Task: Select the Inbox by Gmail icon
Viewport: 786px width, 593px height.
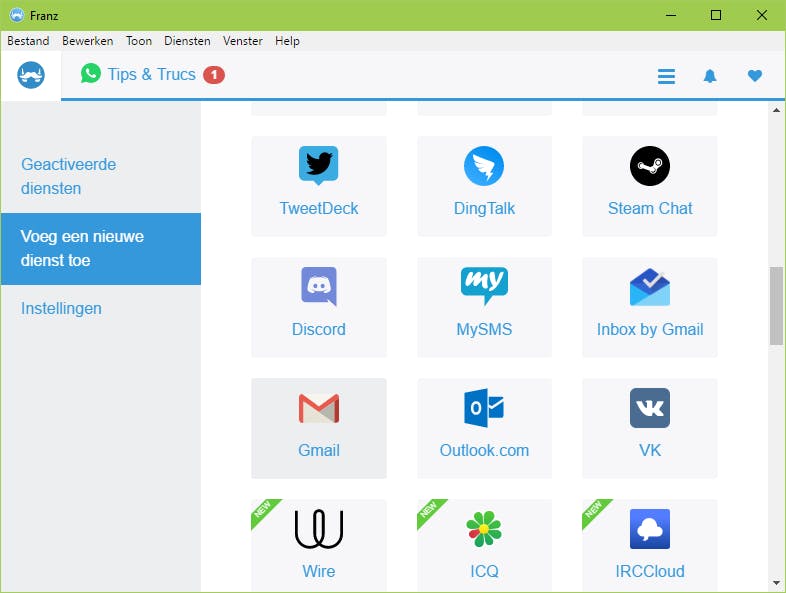Action: pos(650,287)
